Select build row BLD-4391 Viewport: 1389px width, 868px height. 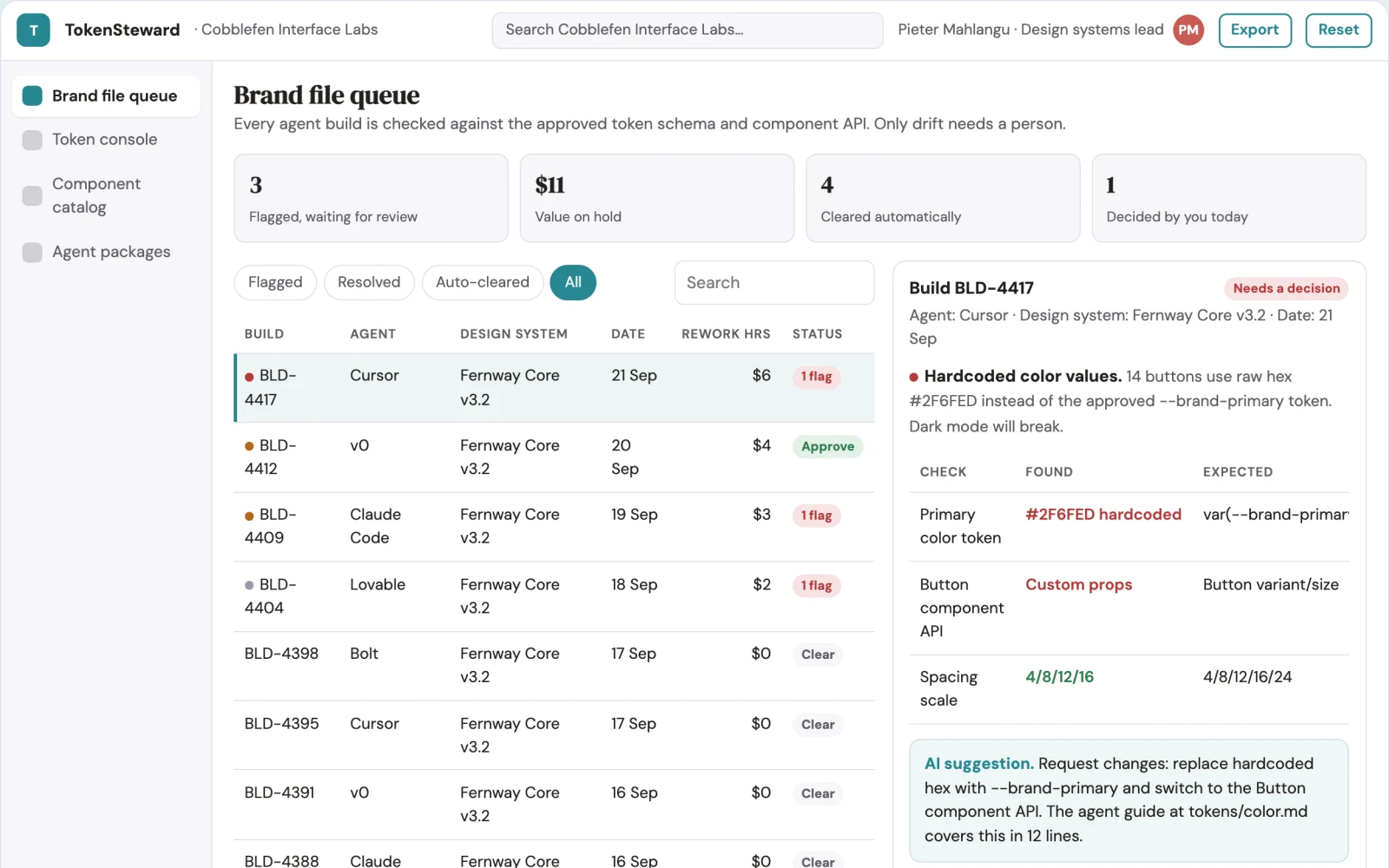click(x=555, y=805)
